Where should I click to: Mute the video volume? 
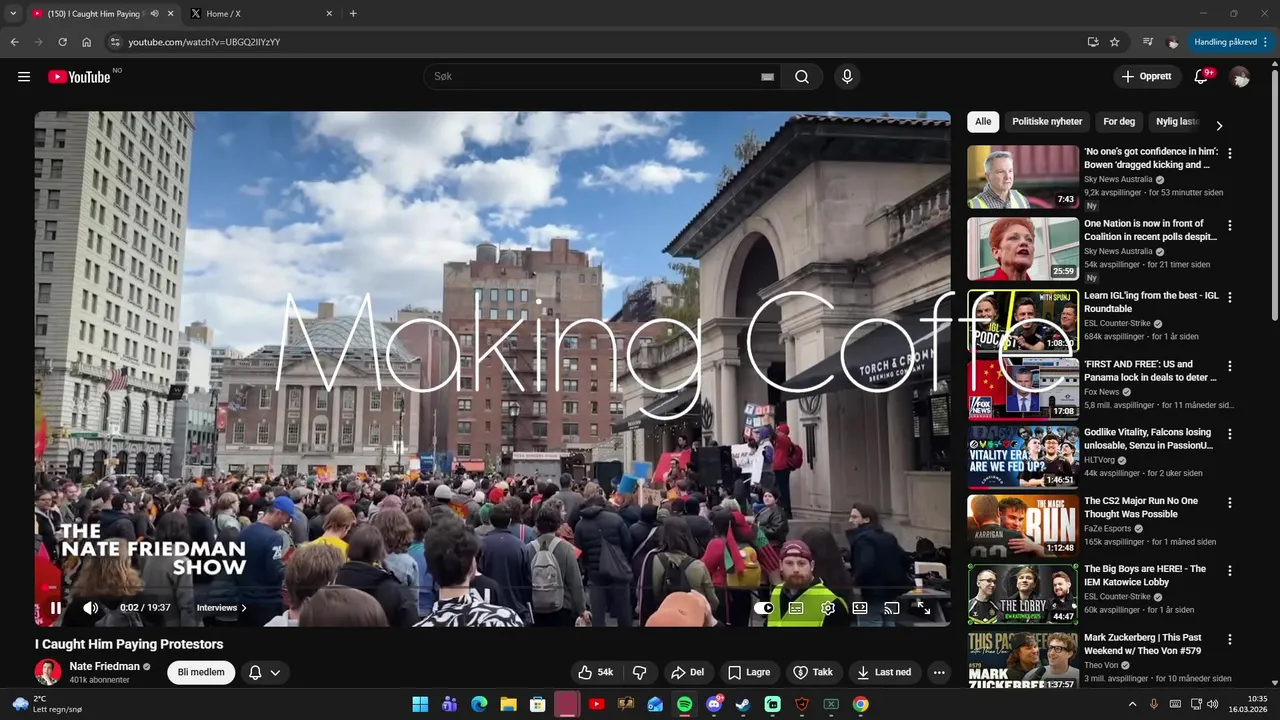(x=90, y=607)
